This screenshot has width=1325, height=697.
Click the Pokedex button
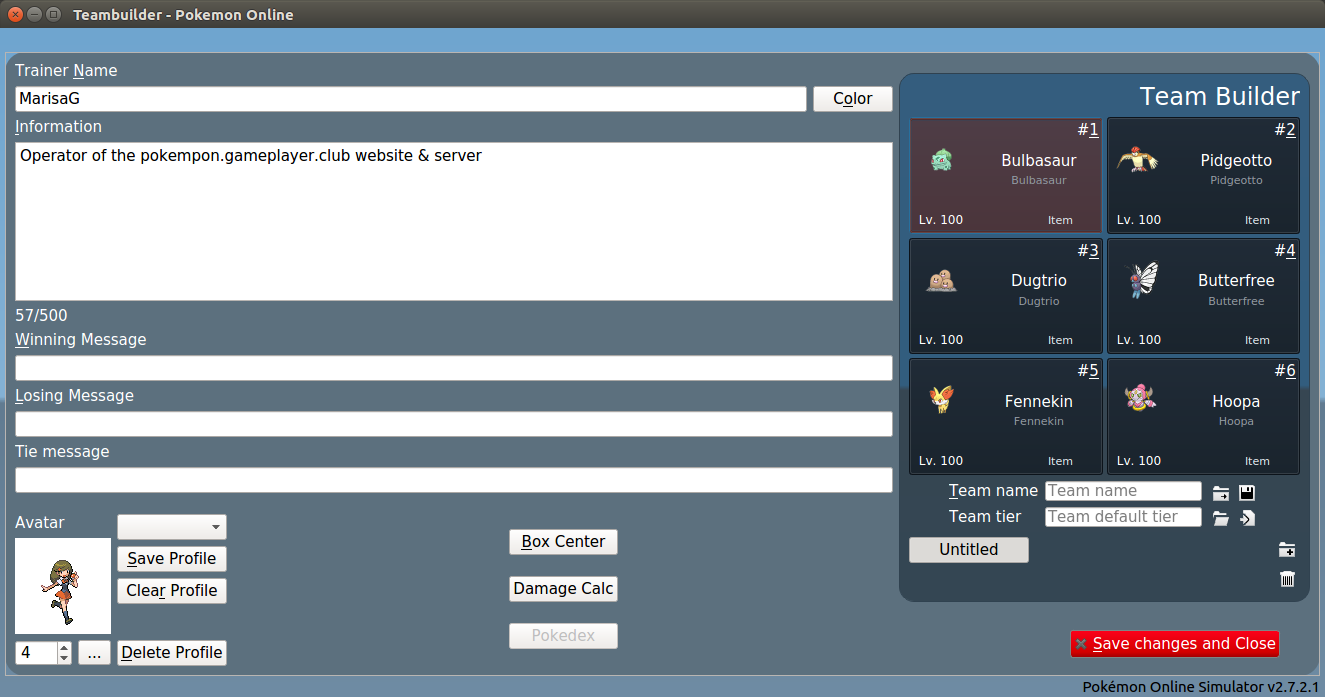click(x=563, y=636)
